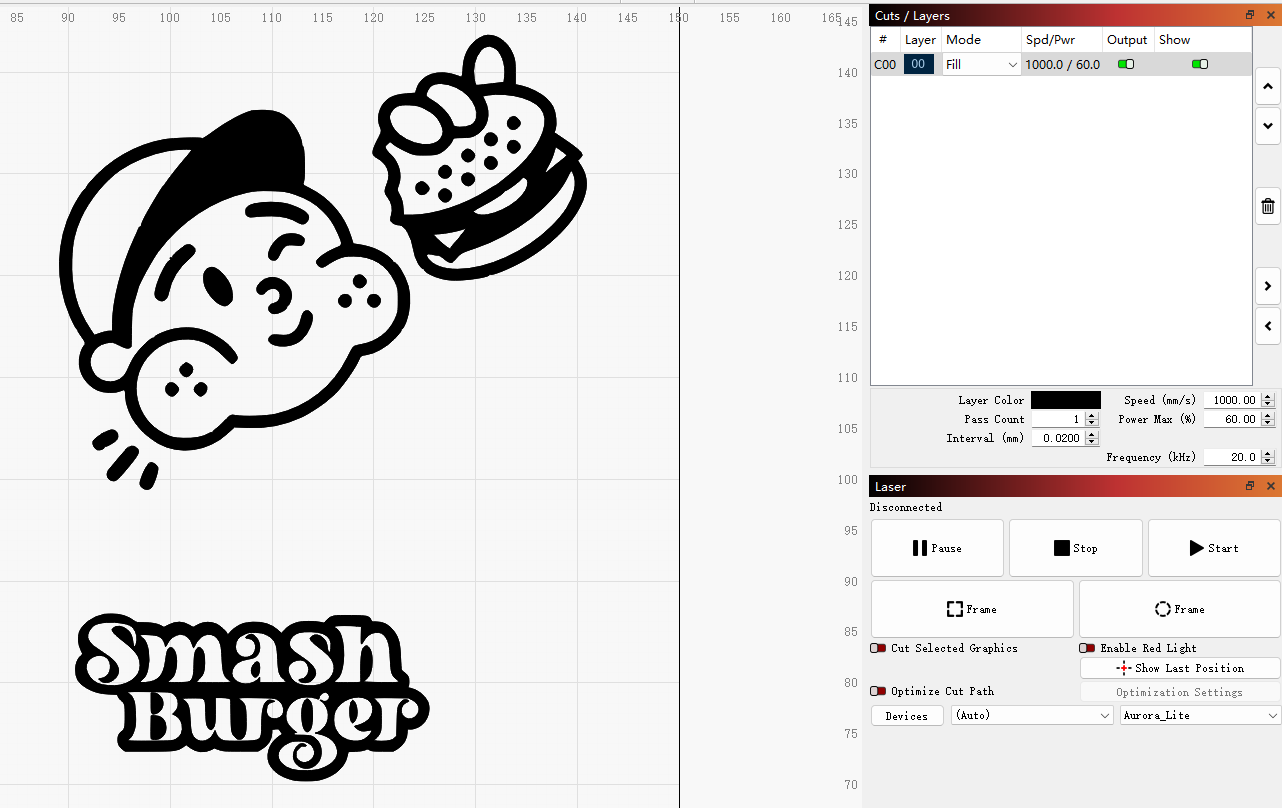Screen dimensions: 1282x808
Task: Click the Frequency (kHz) input field
Action: 1232,457
